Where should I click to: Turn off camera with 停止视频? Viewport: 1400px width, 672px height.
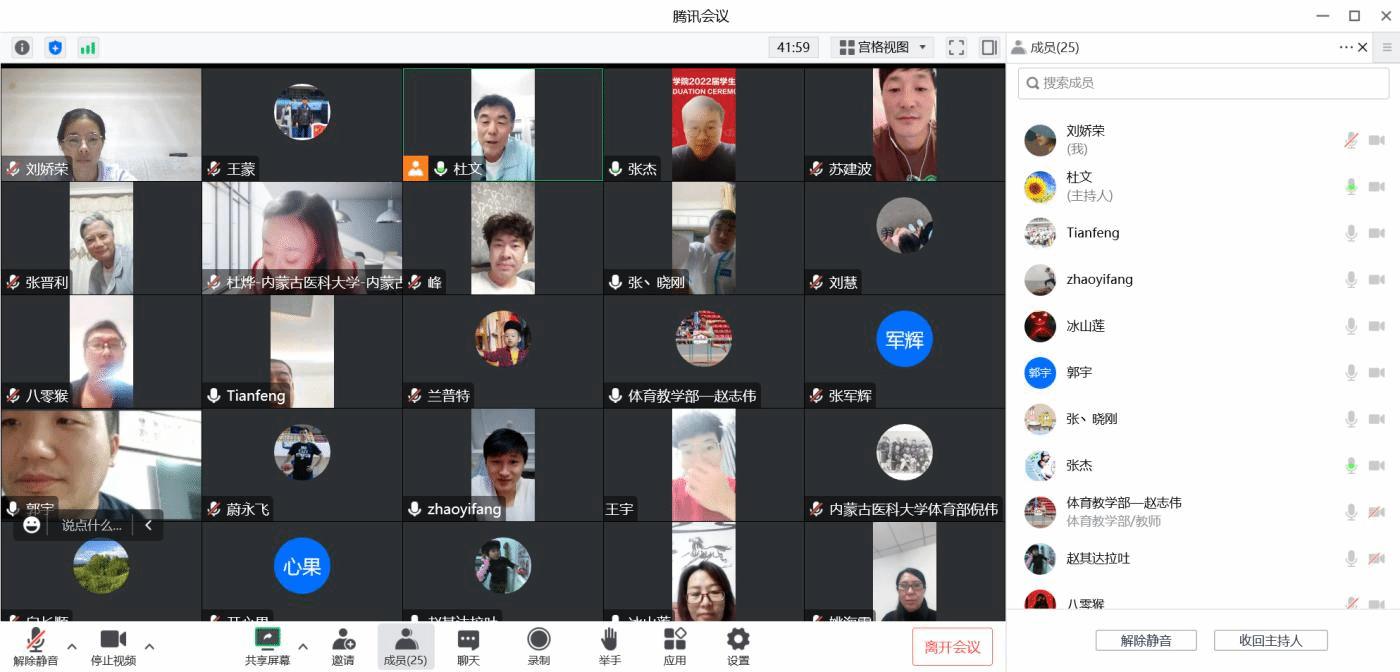[113, 646]
